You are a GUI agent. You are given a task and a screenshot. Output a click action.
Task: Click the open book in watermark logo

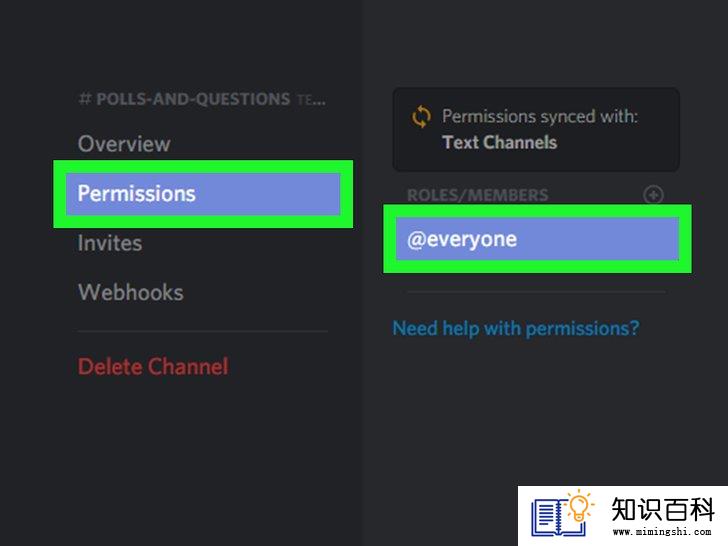[x=556, y=518]
